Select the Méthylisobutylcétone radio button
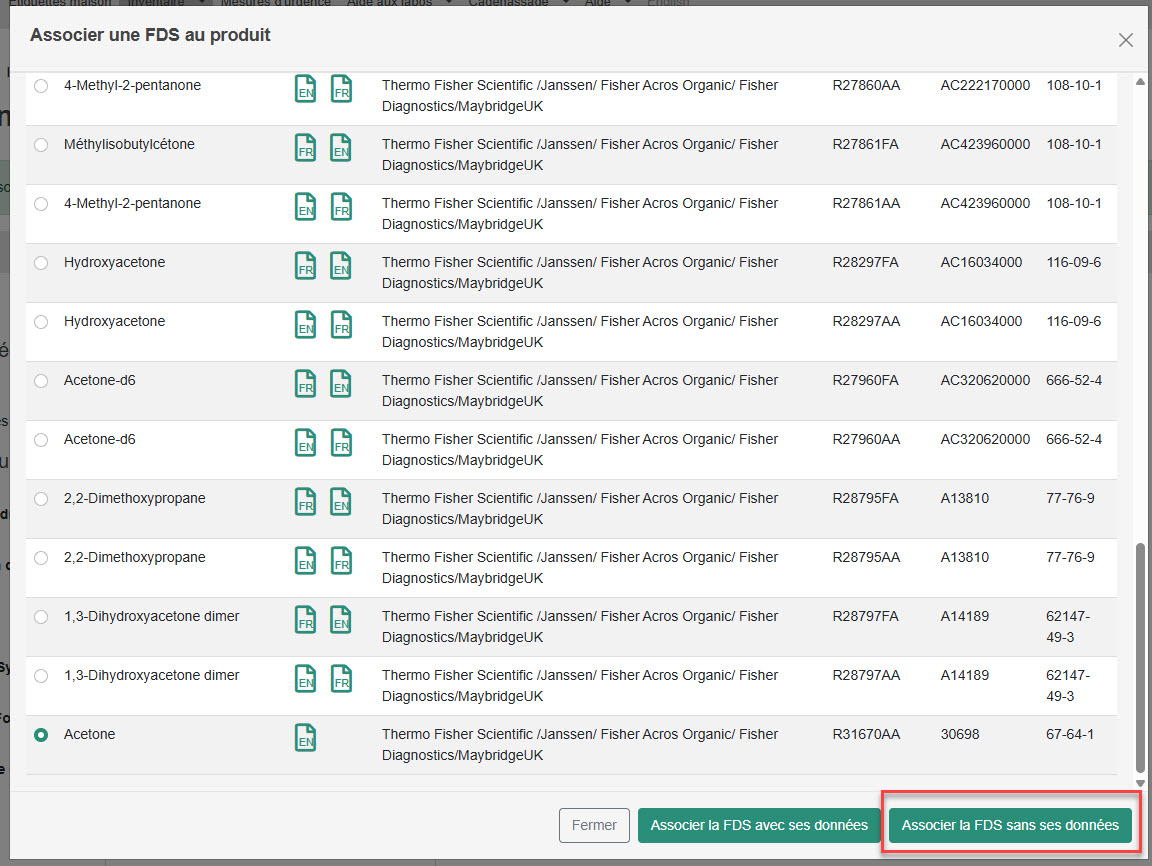The image size is (1152, 866). (41, 145)
